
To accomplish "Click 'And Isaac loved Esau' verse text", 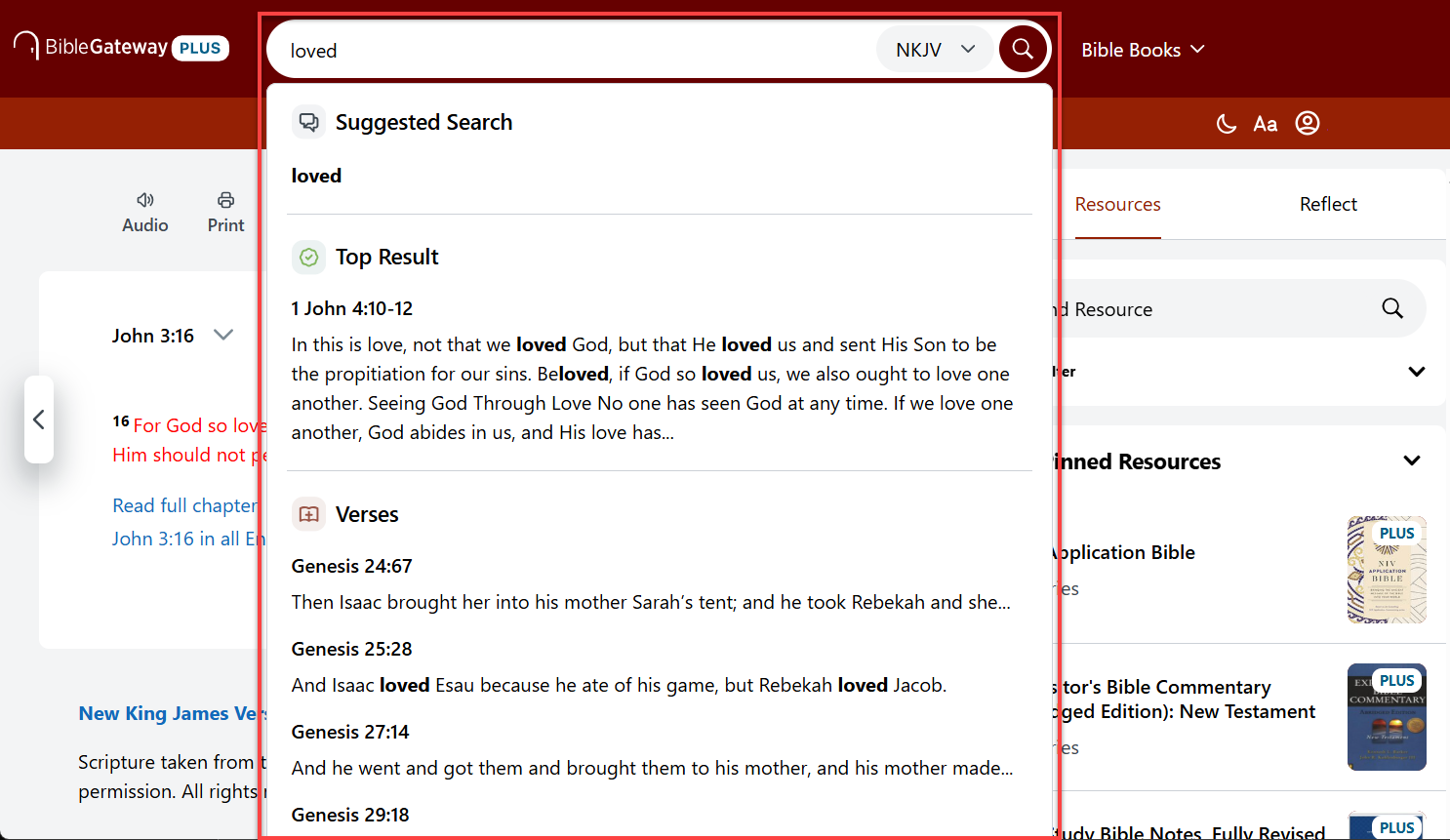I will tap(619, 685).
